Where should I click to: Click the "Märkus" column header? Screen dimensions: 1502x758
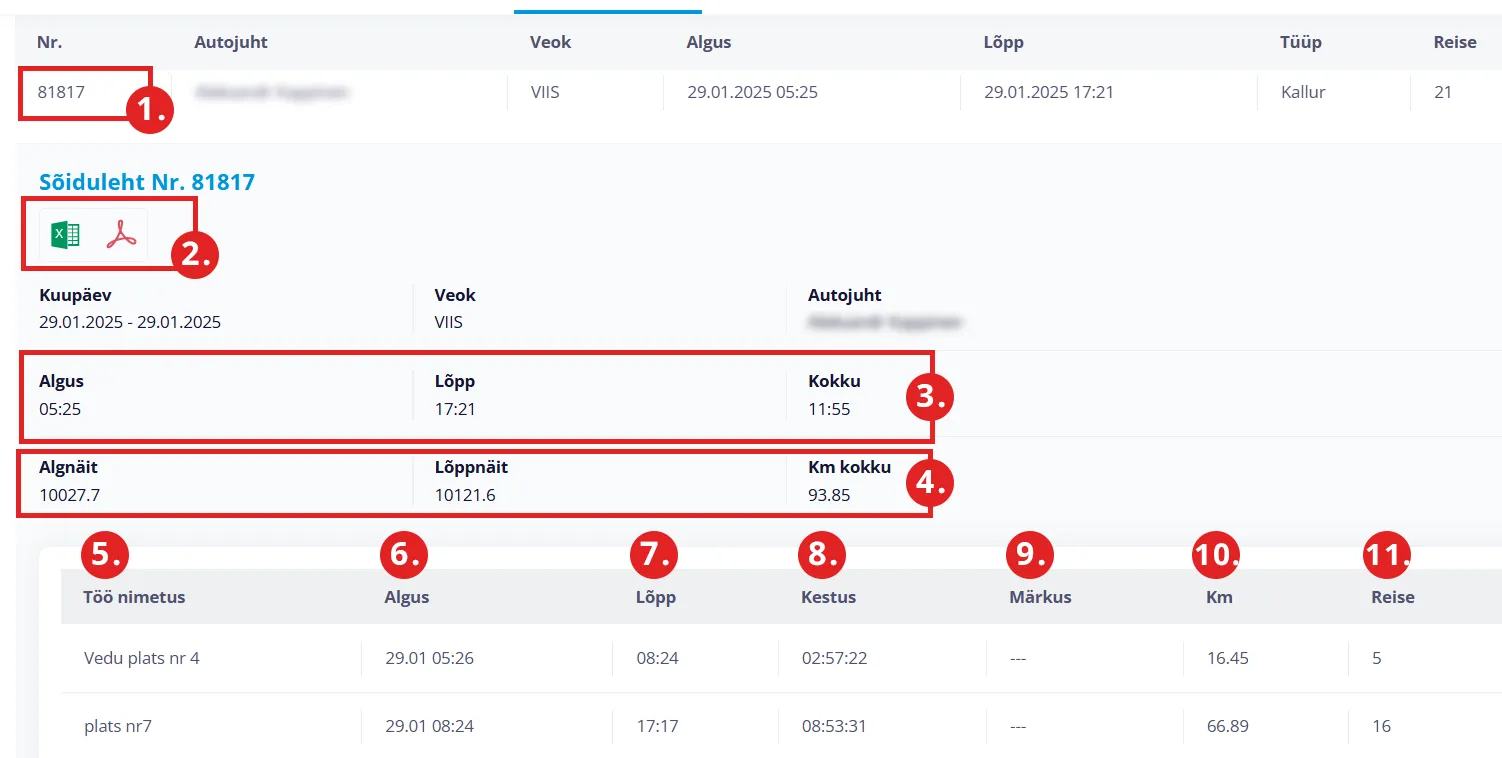[x=1040, y=597]
